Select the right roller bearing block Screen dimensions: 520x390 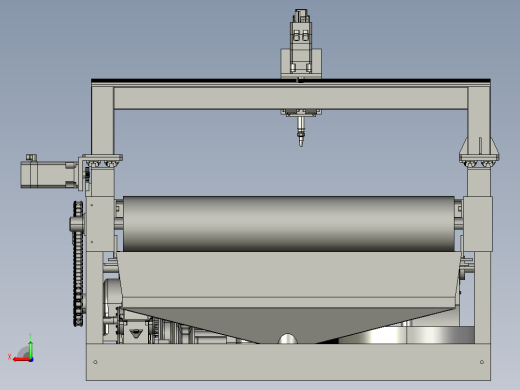pos(478,224)
